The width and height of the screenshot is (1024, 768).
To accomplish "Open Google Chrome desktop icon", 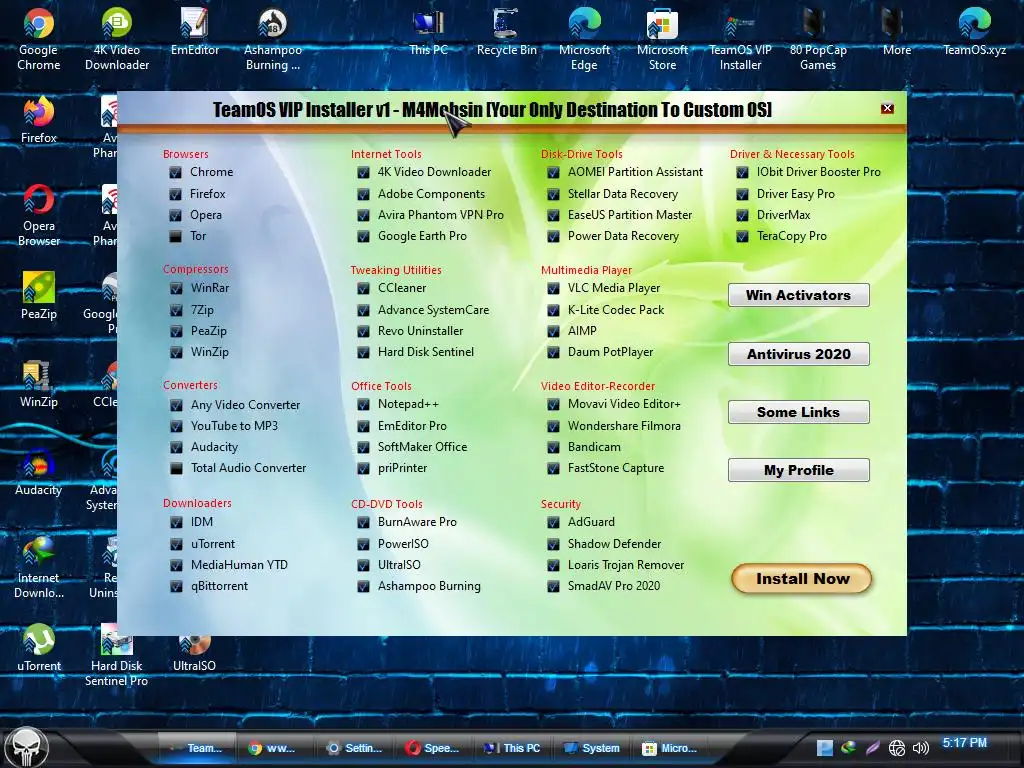I will 39,39.
